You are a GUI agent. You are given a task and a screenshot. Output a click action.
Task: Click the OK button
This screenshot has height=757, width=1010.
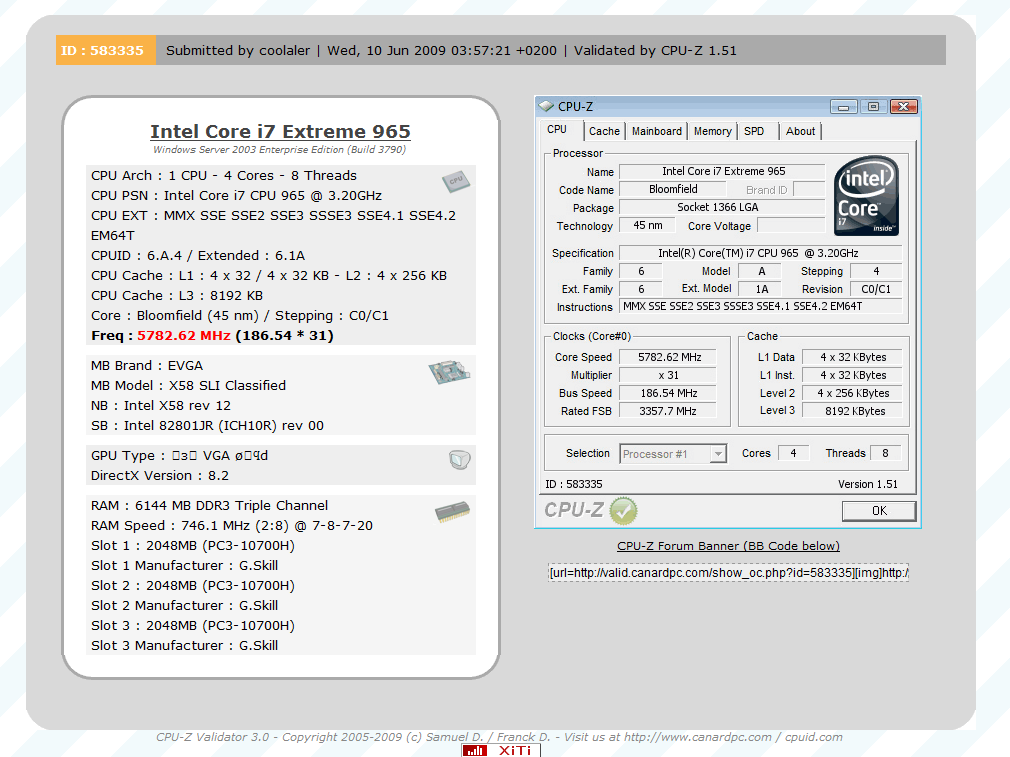[879, 511]
